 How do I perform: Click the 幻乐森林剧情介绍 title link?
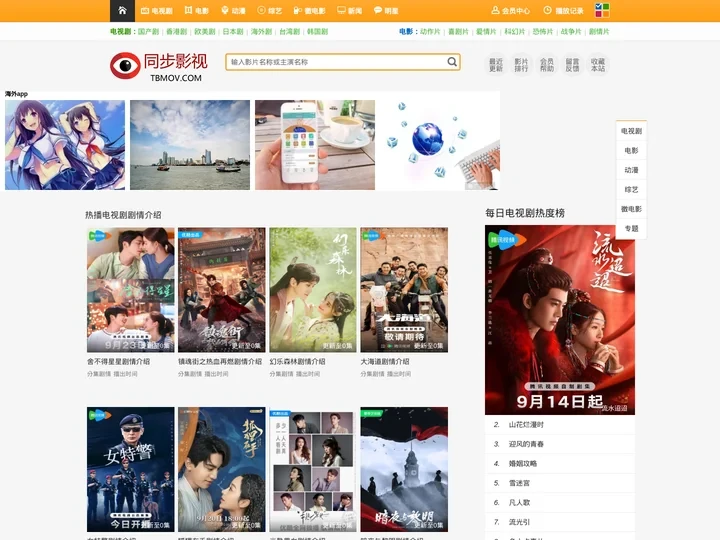pos(297,361)
